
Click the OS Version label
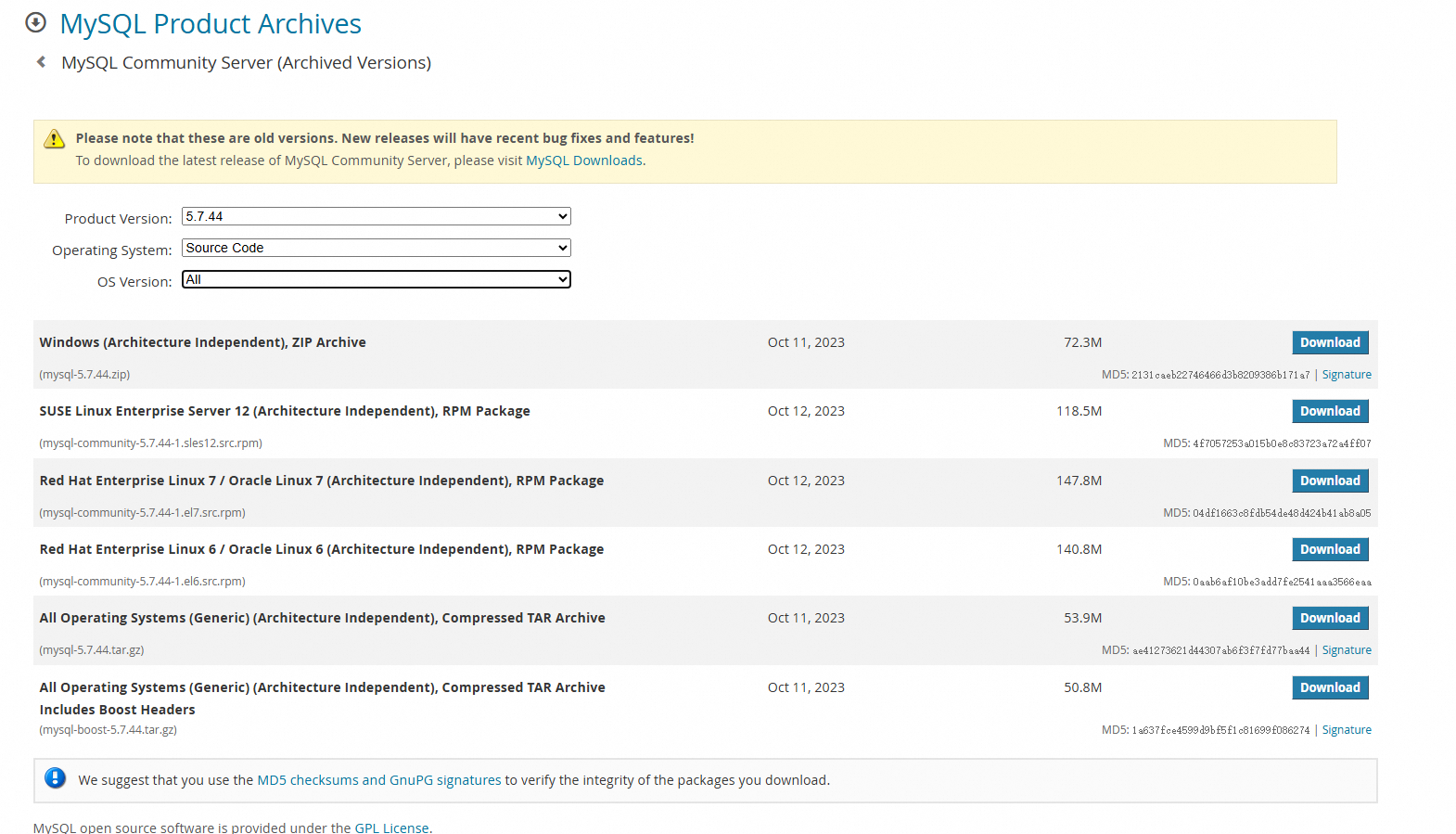tap(134, 282)
